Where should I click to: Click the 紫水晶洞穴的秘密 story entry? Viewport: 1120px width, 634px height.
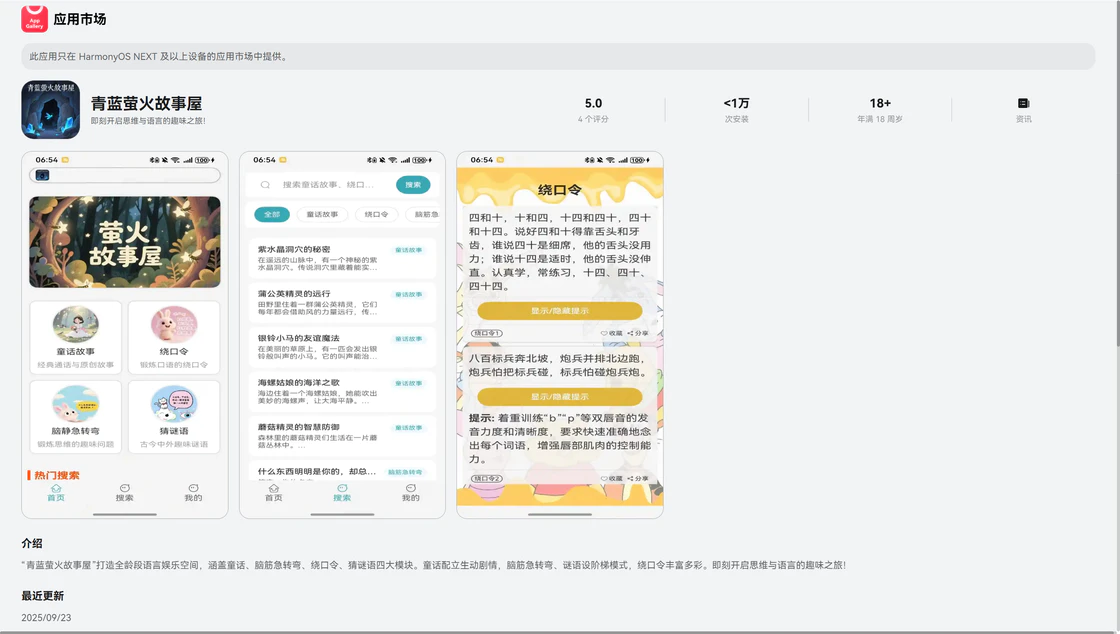(x=342, y=258)
